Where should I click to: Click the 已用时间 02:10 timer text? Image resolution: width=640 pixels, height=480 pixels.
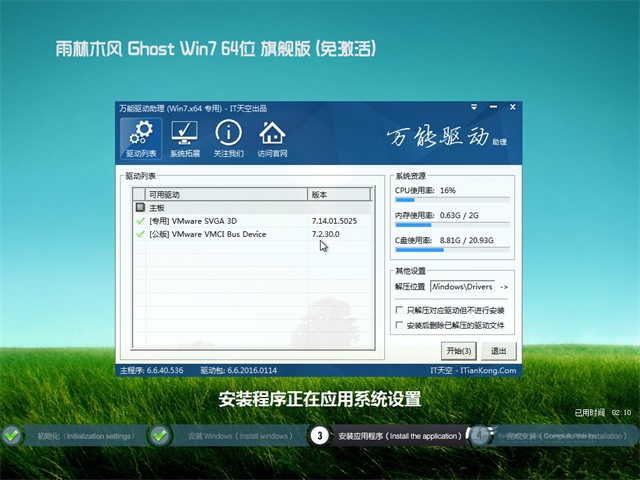(x=603, y=413)
